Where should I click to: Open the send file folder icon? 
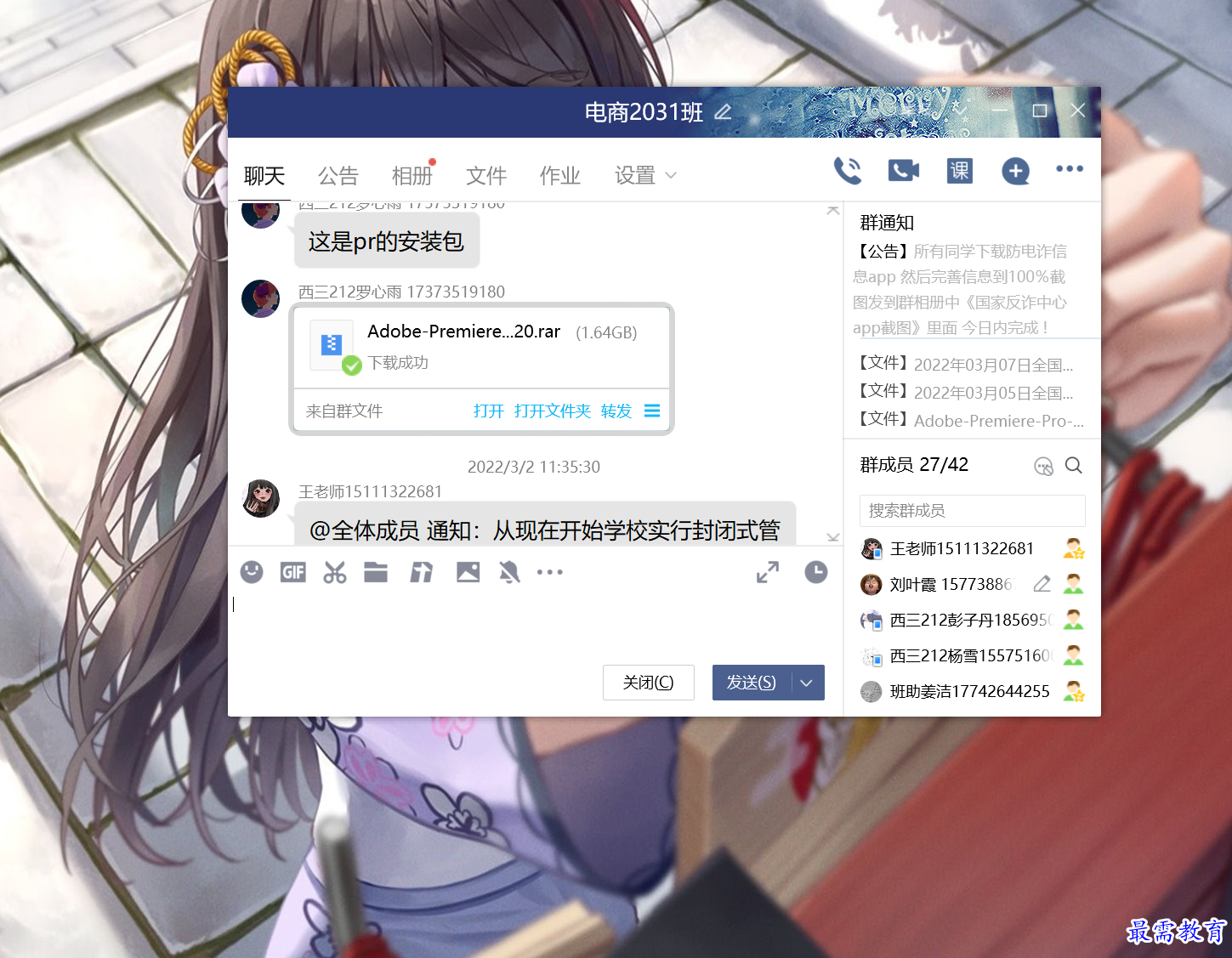(x=376, y=572)
